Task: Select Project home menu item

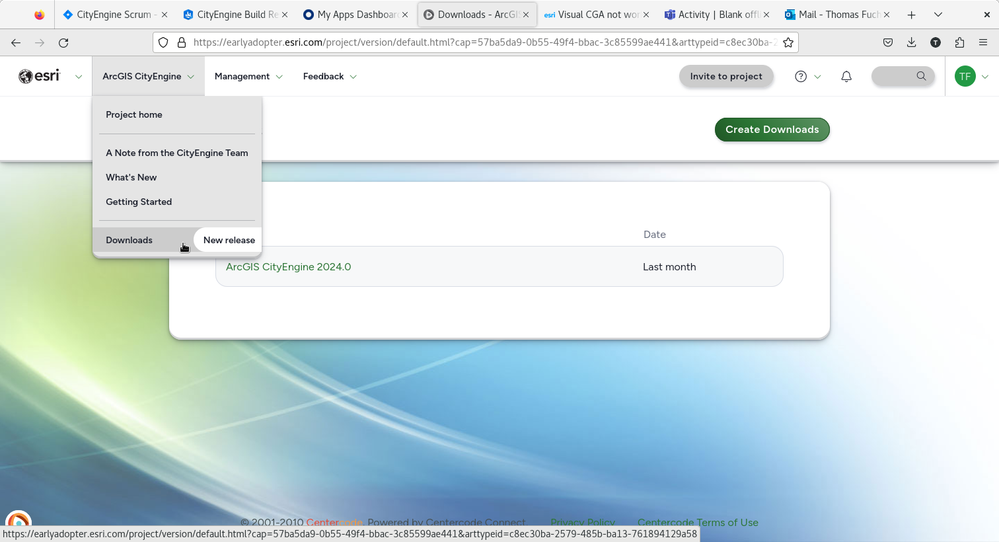Action: [x=134, y=115]
